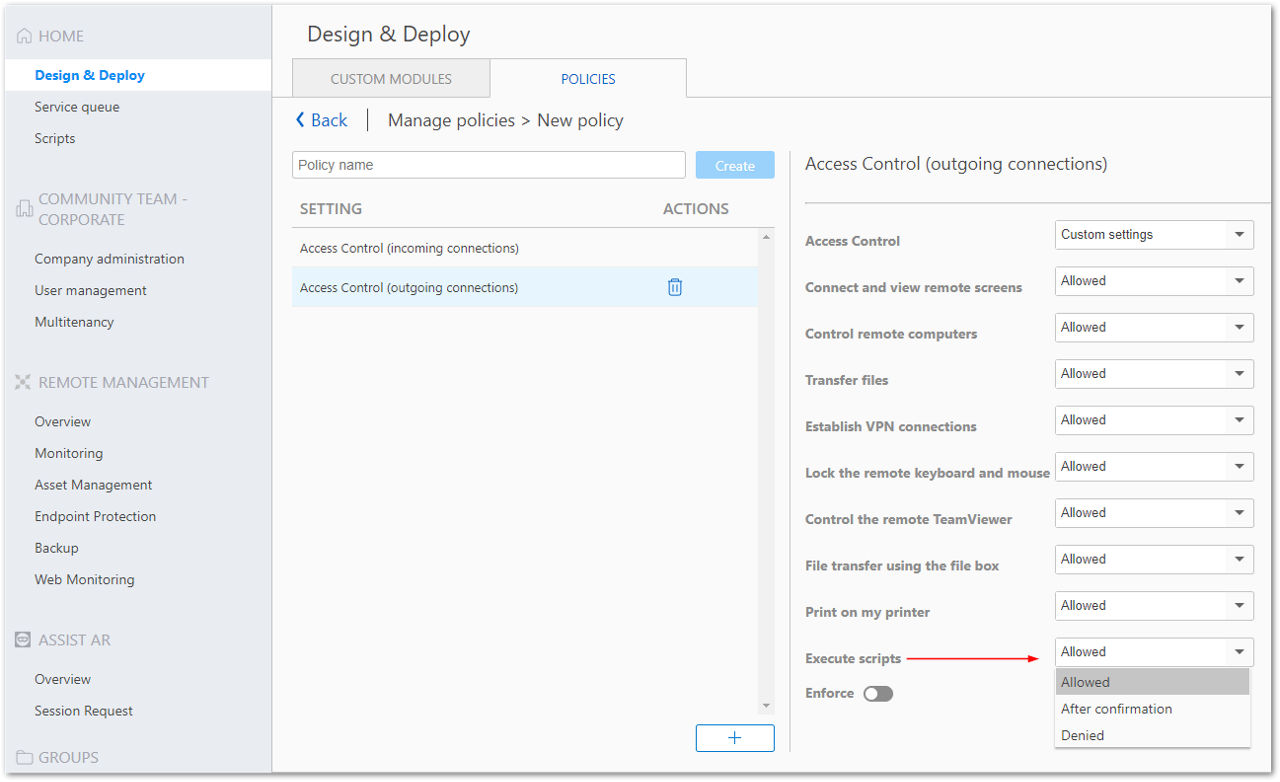1280x782 pixels.
Task: Open the Connect and view remote screens dropdown
Action: click(x=1154, y=281)
